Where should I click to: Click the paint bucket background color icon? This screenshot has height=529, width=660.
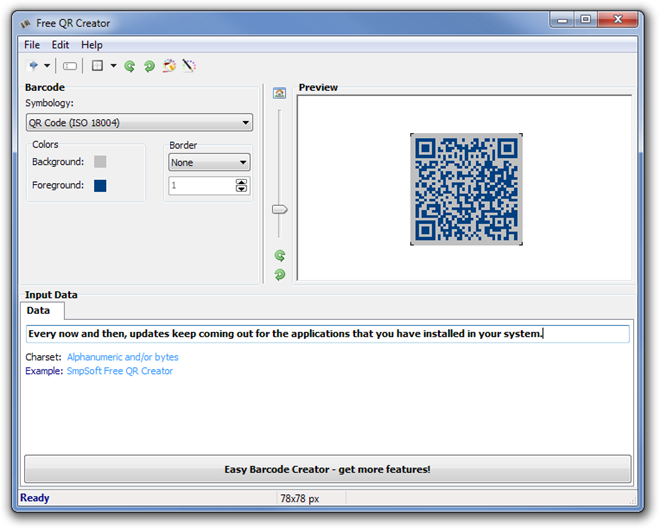point(169,66)
